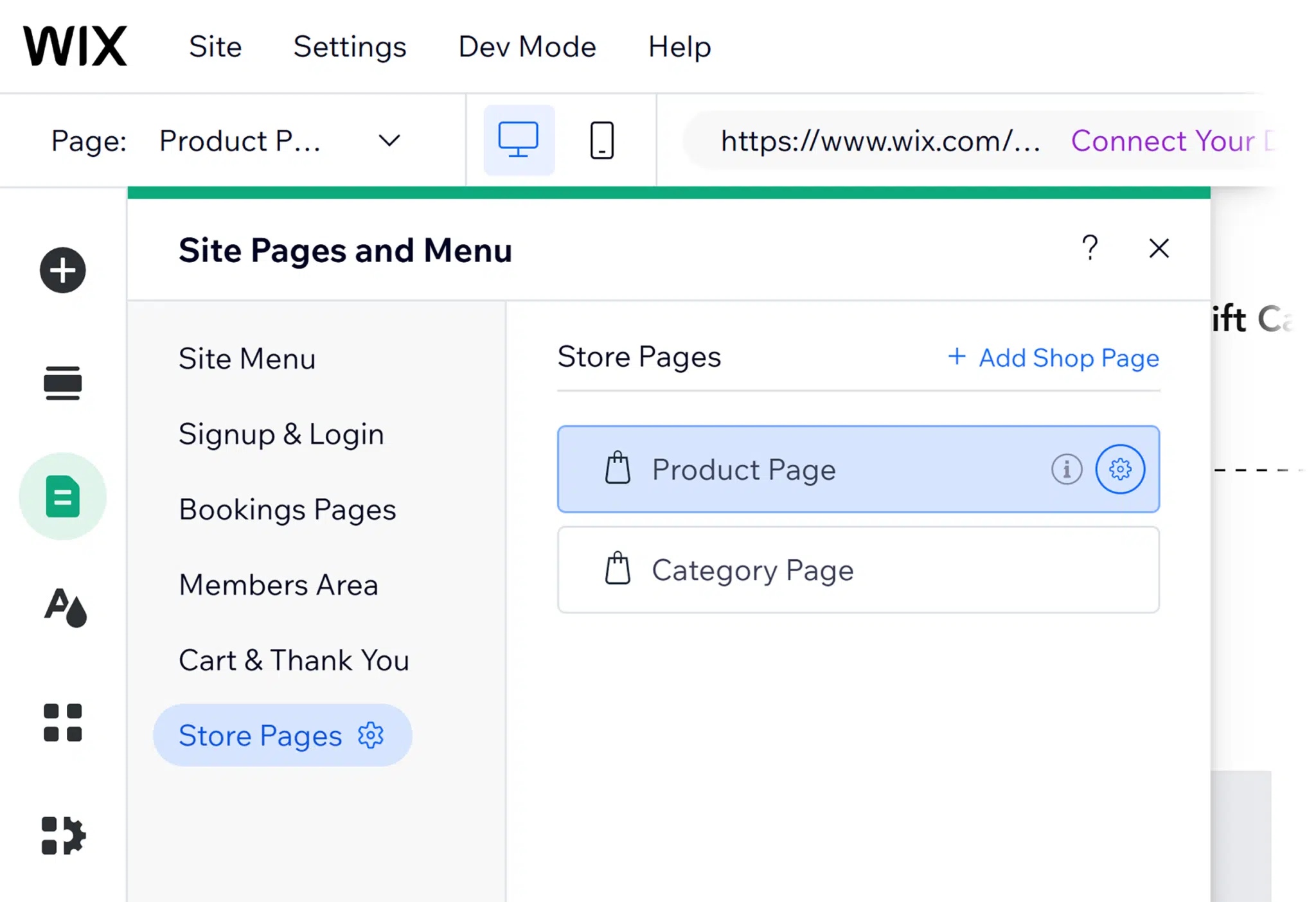Image resolution: width=1316 pixels, height=902 pixels.
Task: Click the Product Page info icon
Action: click(x=1065, y=469)
